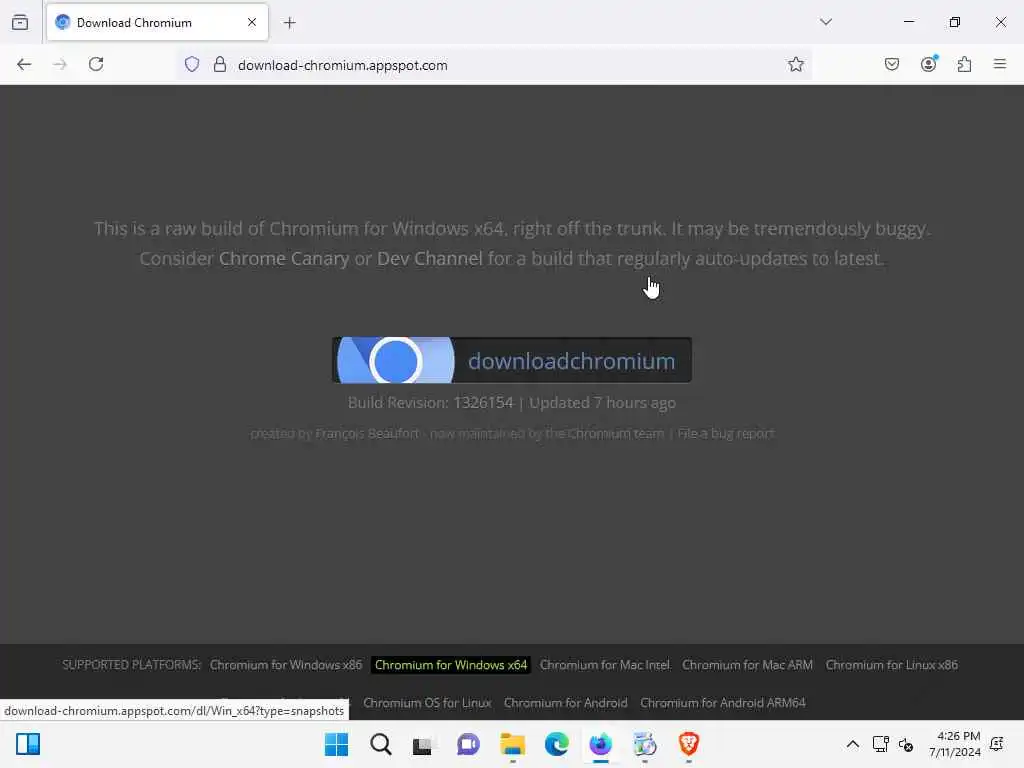Click the Chromium team maintainer link

point(616,434)
